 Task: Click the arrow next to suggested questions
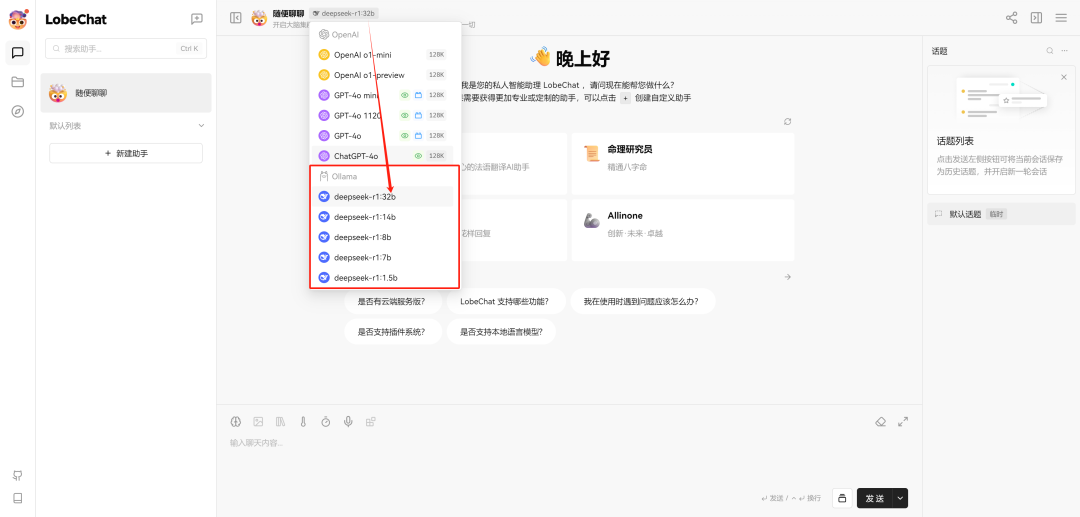[x=787, y=277]
